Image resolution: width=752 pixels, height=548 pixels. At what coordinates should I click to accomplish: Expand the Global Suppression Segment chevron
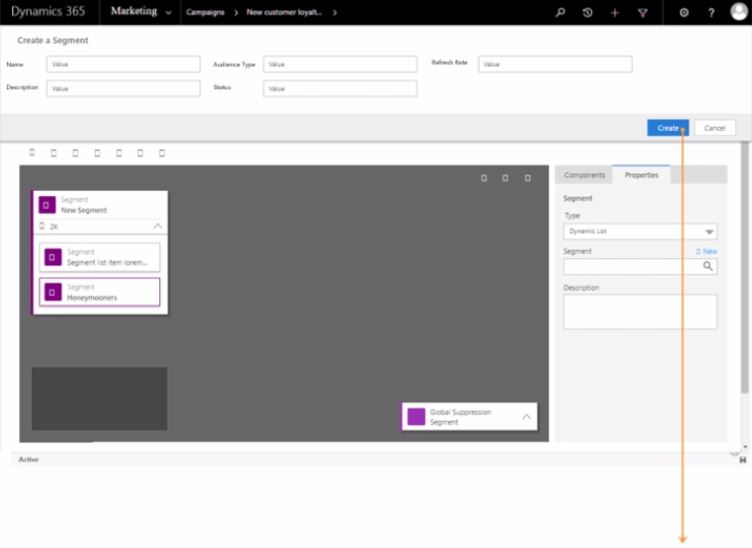coord(526,415)
